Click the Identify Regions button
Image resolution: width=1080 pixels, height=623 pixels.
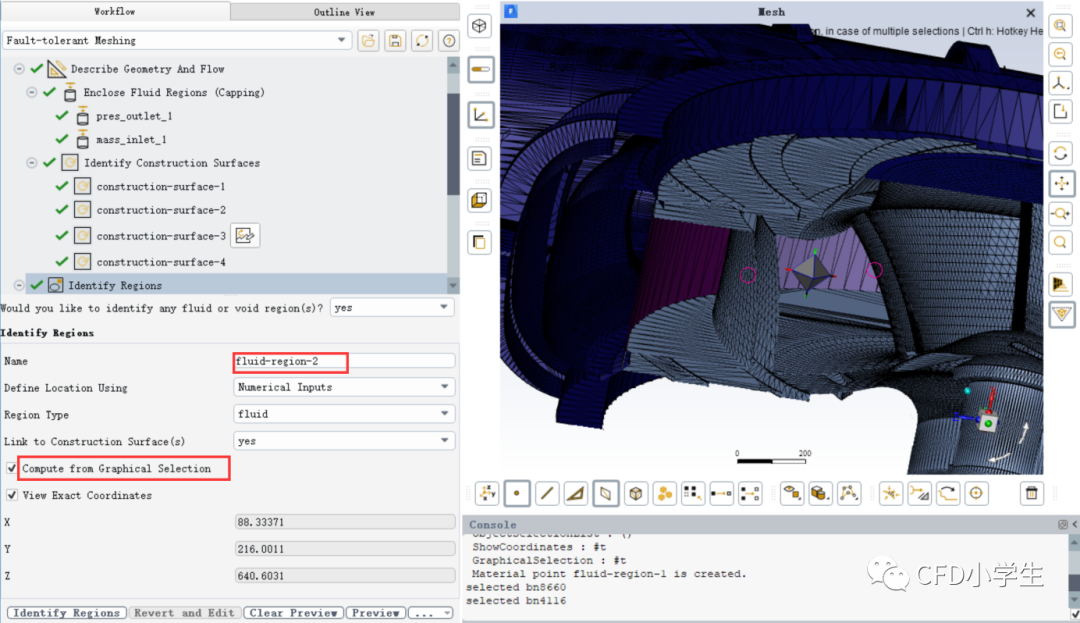(x=67, y=613)
